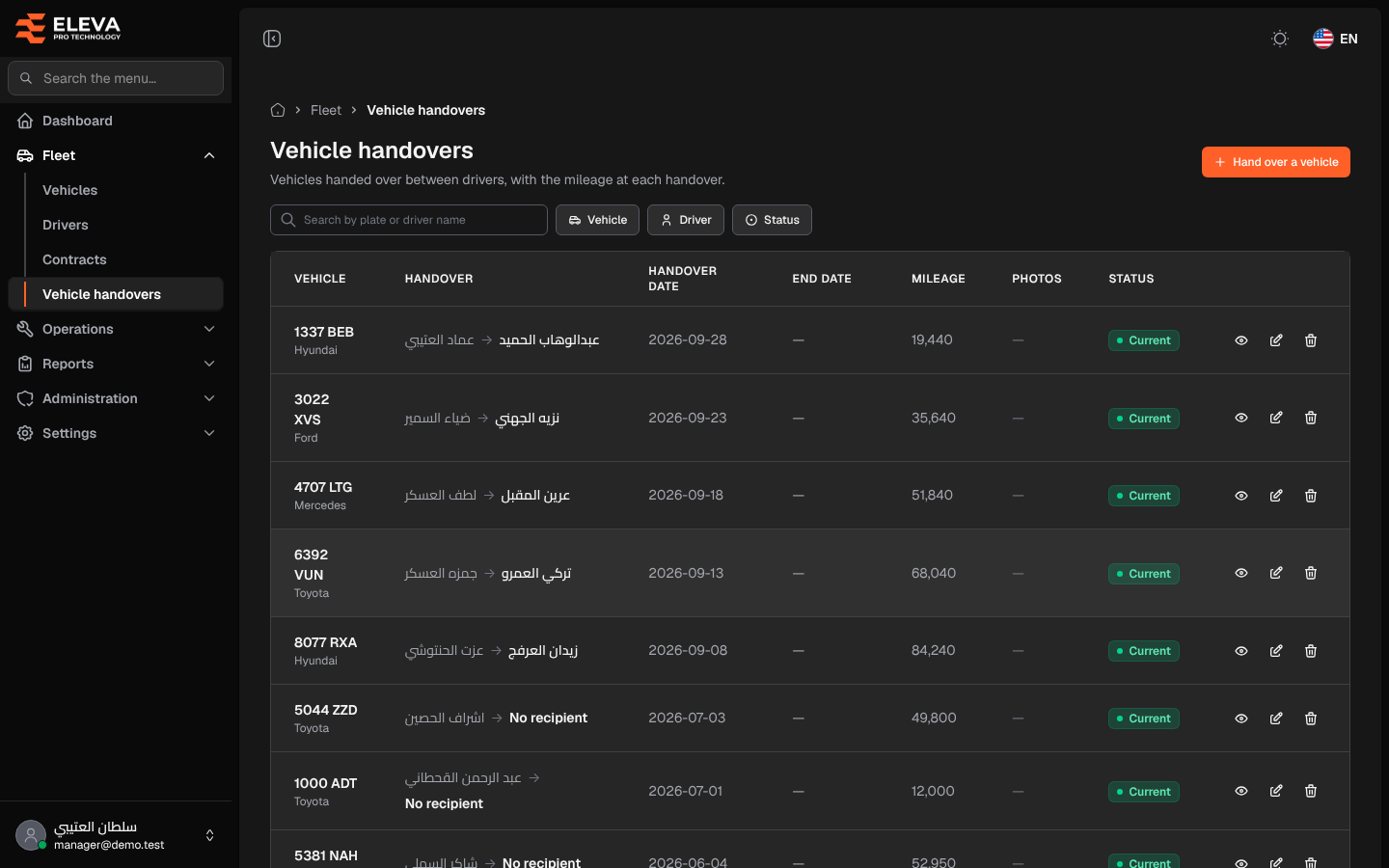The height and width of the screenshot is (868, 1389).
Task: Click Current status badge for 5044 ZZD
Action: (x=1144, y=719)
